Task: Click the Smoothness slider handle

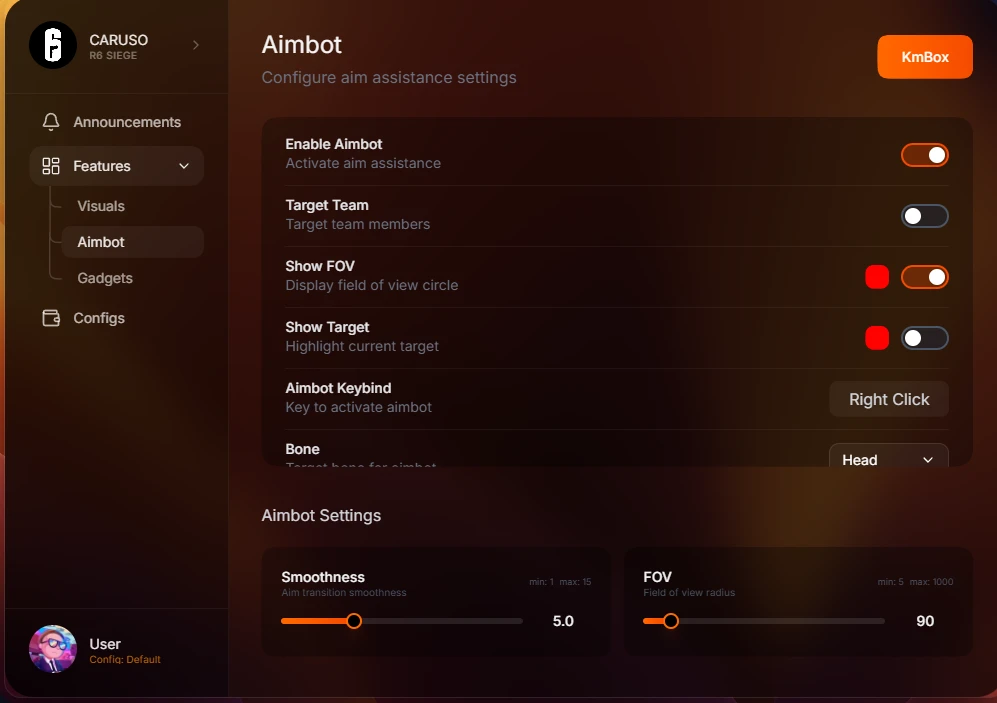Action: pyautogui.click(x=354, y=621)
